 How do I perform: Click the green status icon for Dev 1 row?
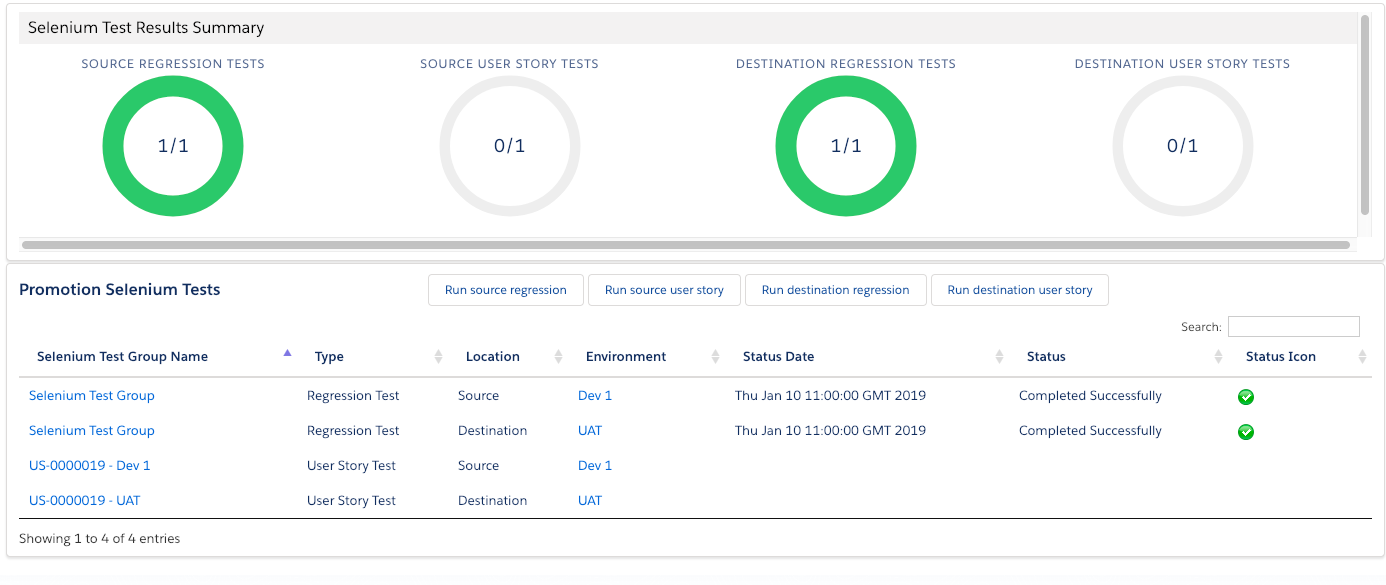point(1246,397)
